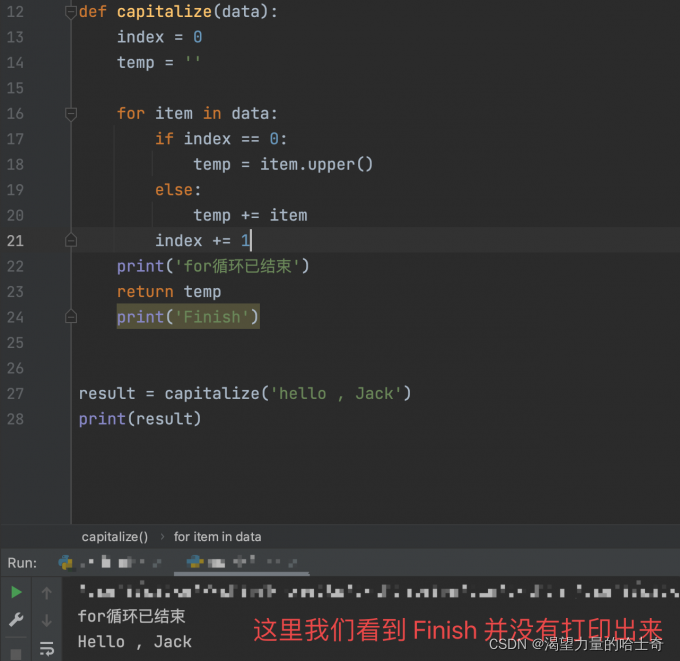Open run settings via wrench icon
The width and height of the screenshot is (680, 661).
coord(16,619)
